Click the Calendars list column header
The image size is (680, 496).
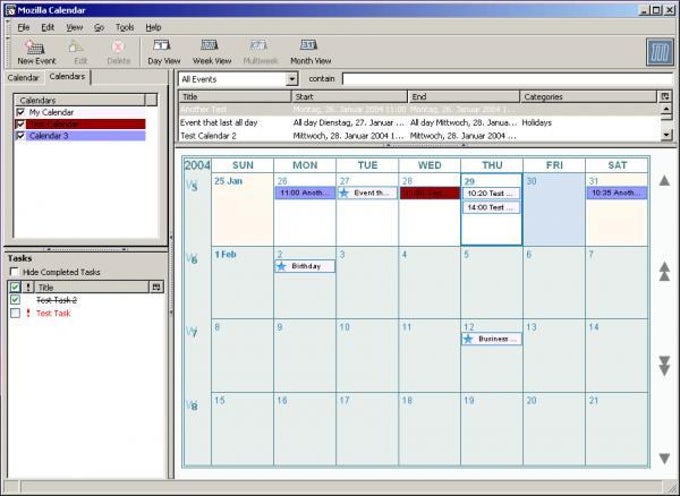pos(80,100)
